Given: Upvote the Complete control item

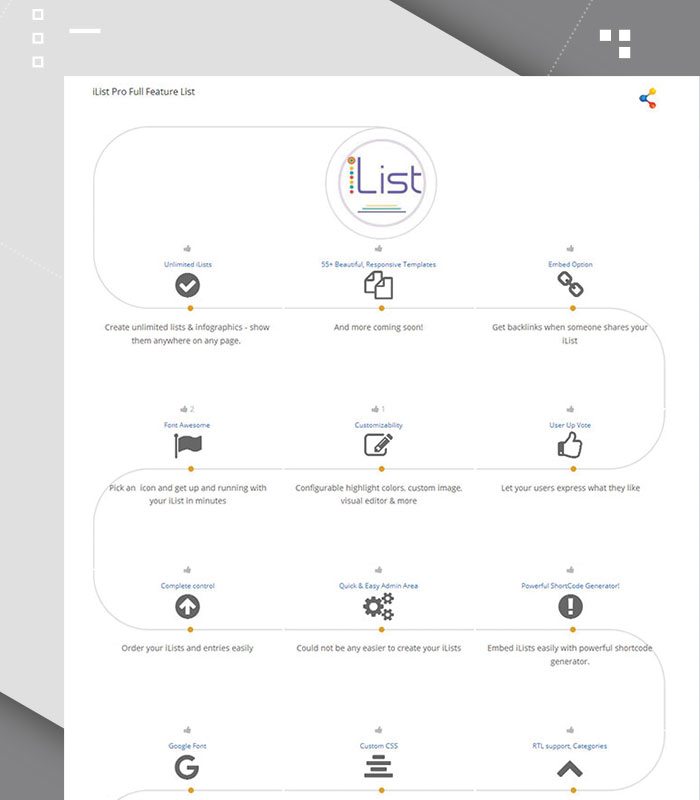Looking at the screenshot, I should tap(187, 570).
